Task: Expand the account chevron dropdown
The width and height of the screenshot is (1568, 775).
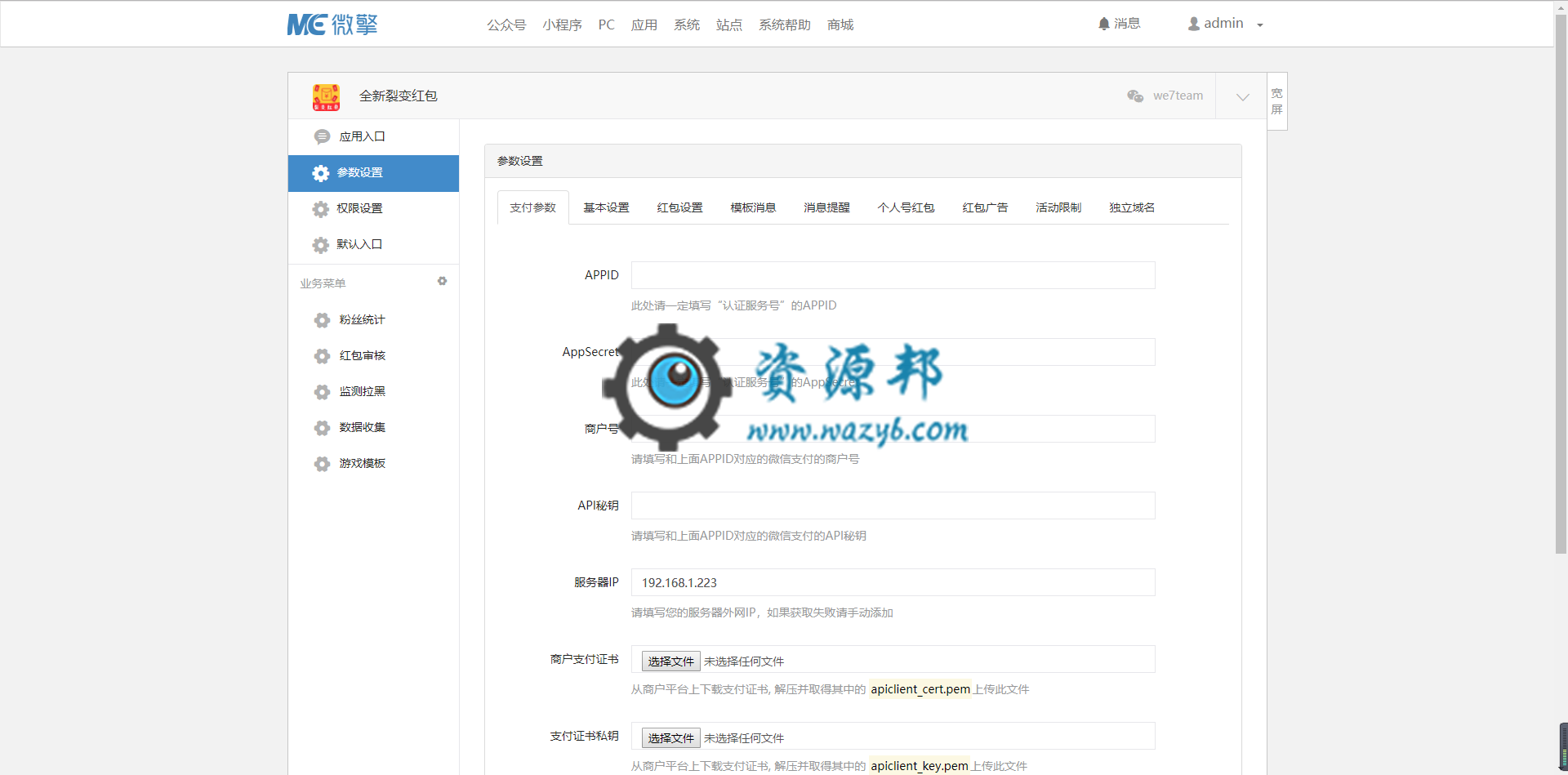Action: coord(1243,96)
